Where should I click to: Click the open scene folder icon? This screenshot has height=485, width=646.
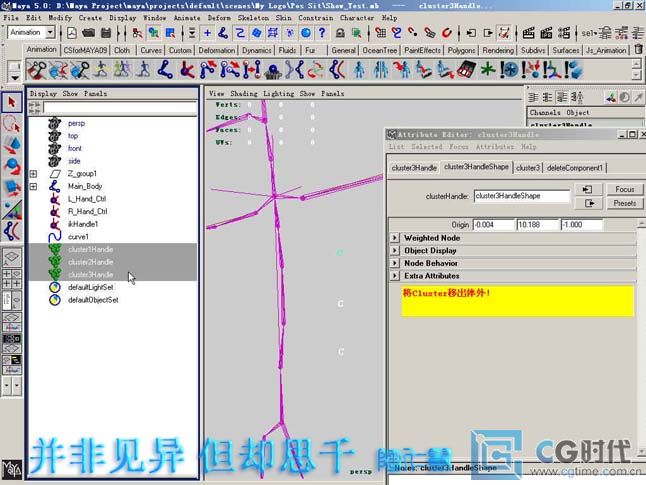[88, 33]
